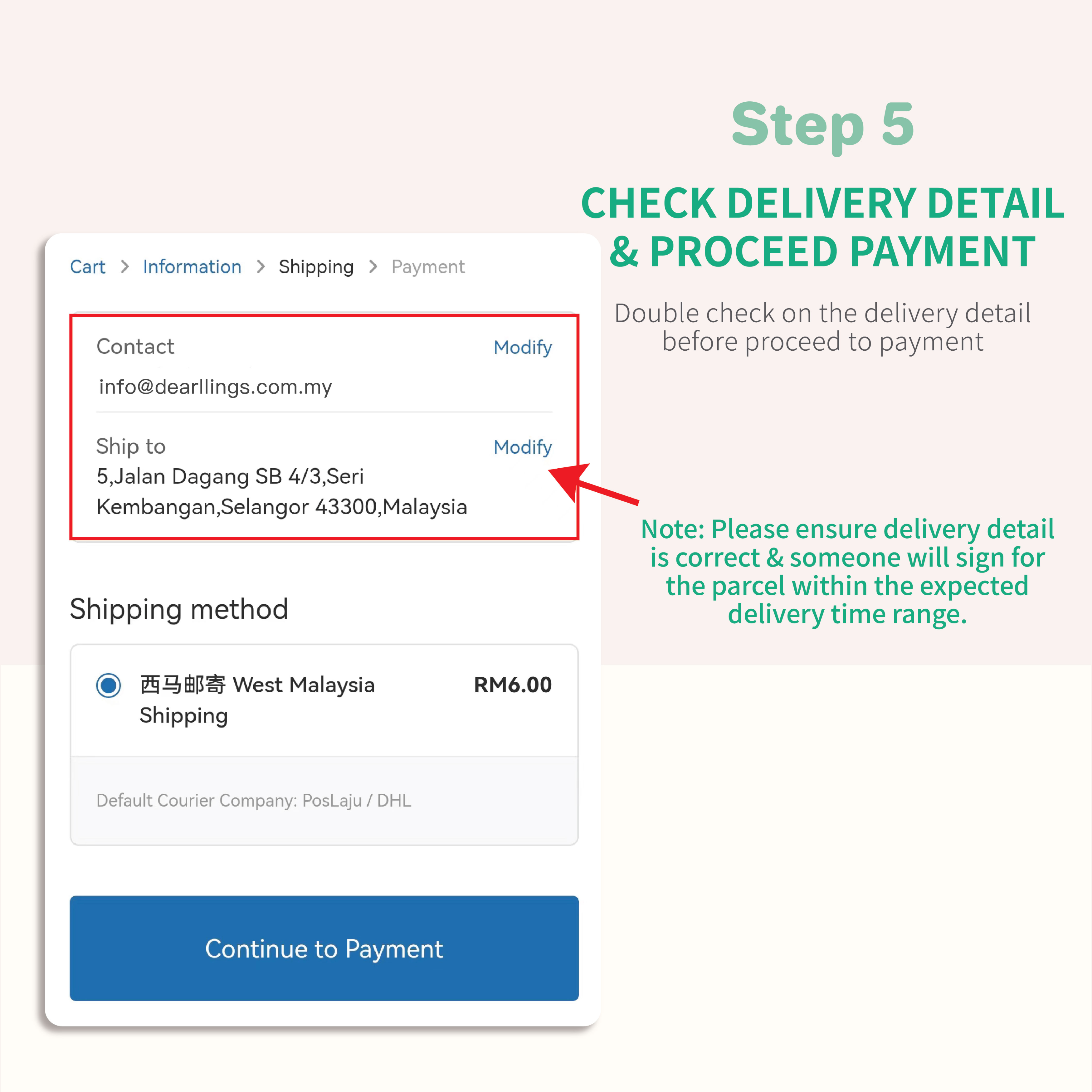Image resolution: width=1092 pixels, height=1092 pixels.
Task: Click chevron between Cart and Information
Action: click(x=125, y=266)
